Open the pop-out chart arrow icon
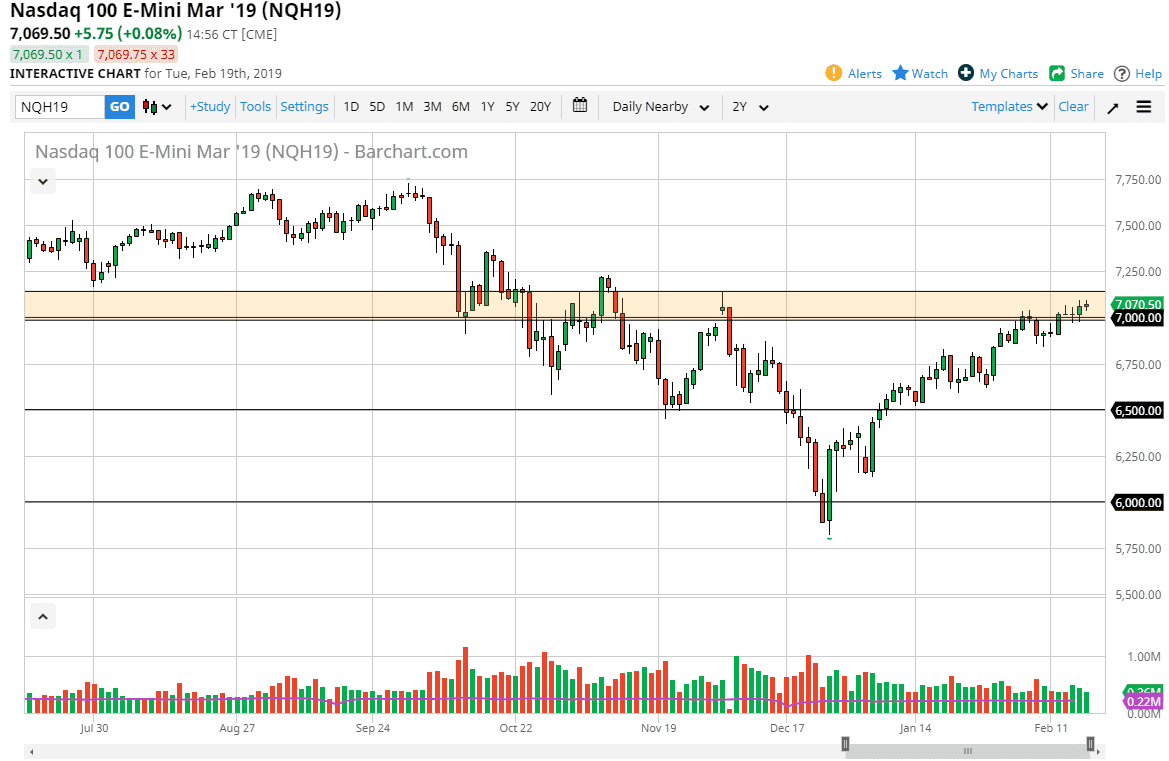This screenshot has height=761, width=1169. click(1112, 107)
